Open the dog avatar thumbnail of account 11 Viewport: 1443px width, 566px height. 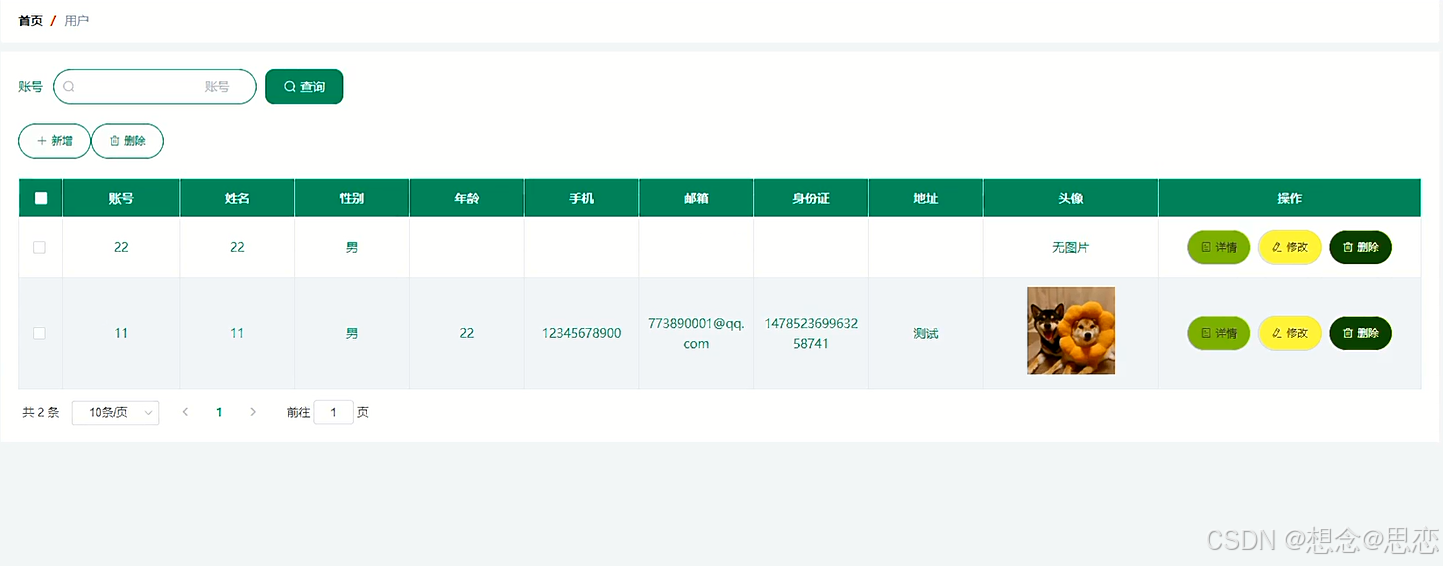tap(1071, 331)
